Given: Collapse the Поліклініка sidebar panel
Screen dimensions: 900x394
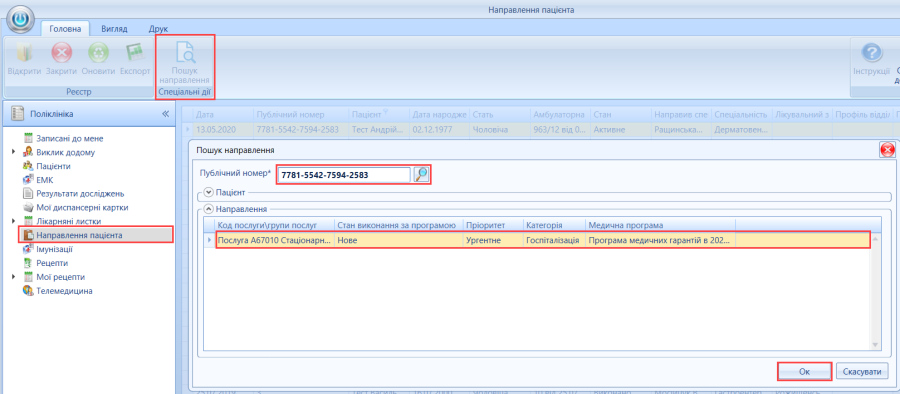Looking at the screenshot, I should [165, 114].
